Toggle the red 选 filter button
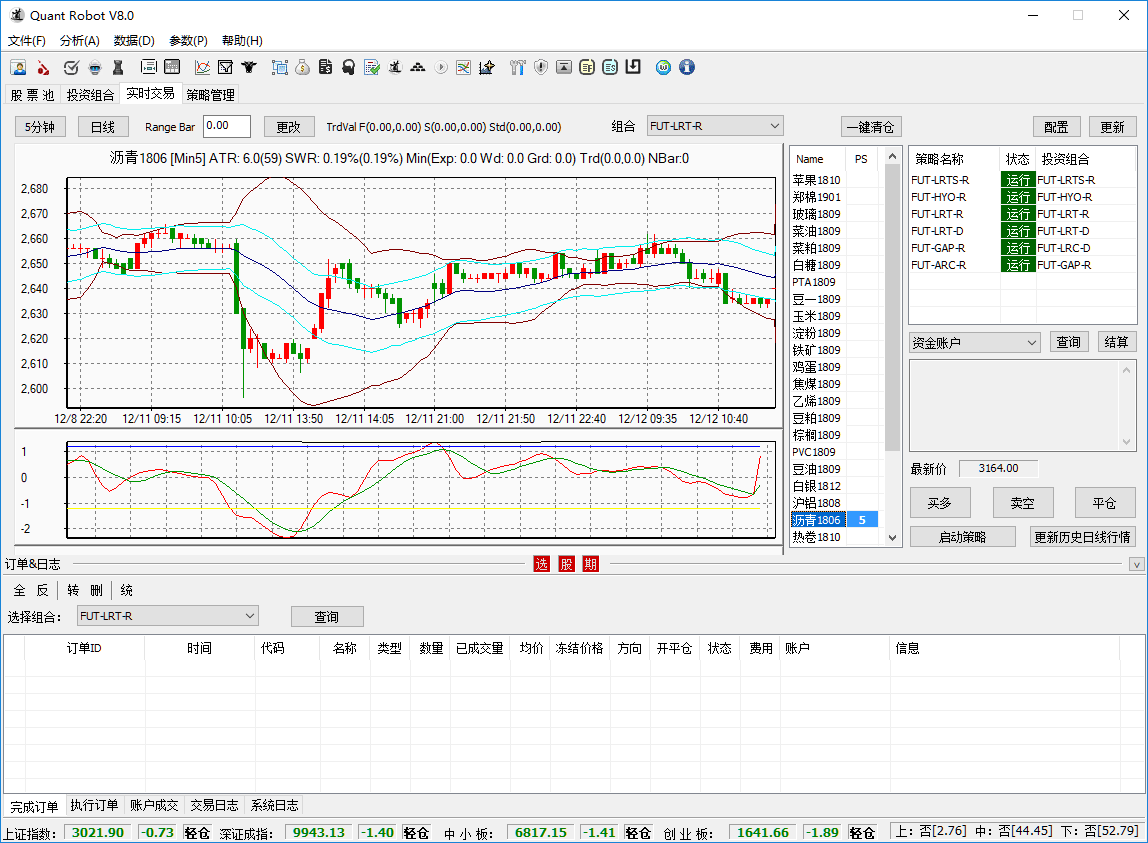This screenshot has width=1148, height=843. 542,564
